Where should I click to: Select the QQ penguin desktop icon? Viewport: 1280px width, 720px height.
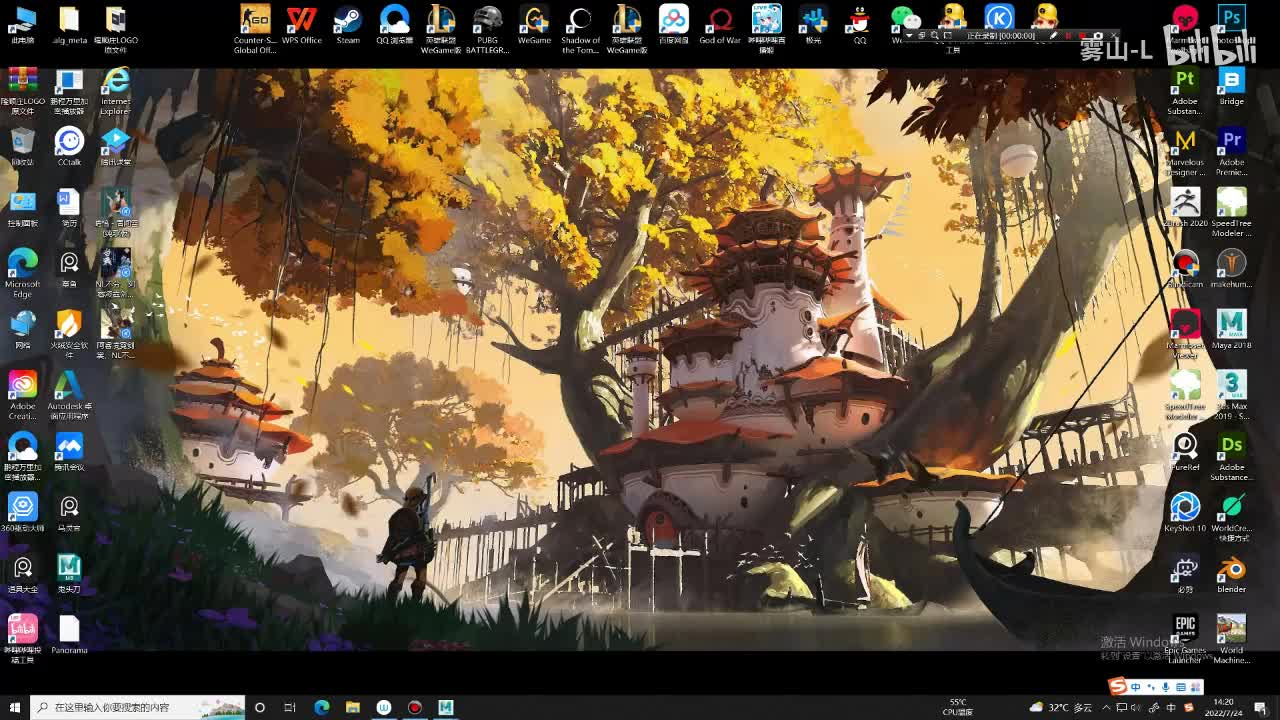click(859, 19)
